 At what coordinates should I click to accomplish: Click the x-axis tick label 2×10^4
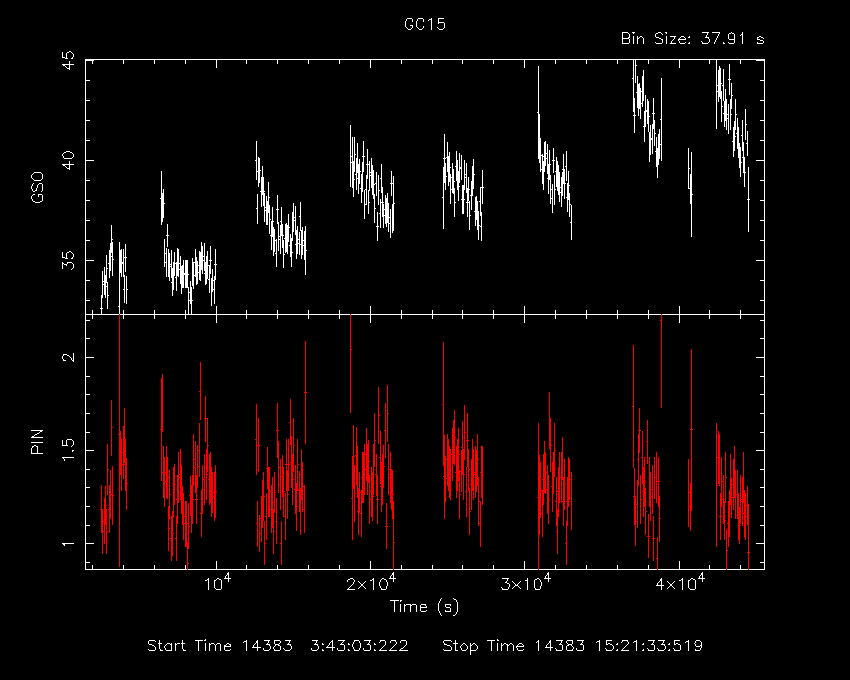click(x=371, y=583)
